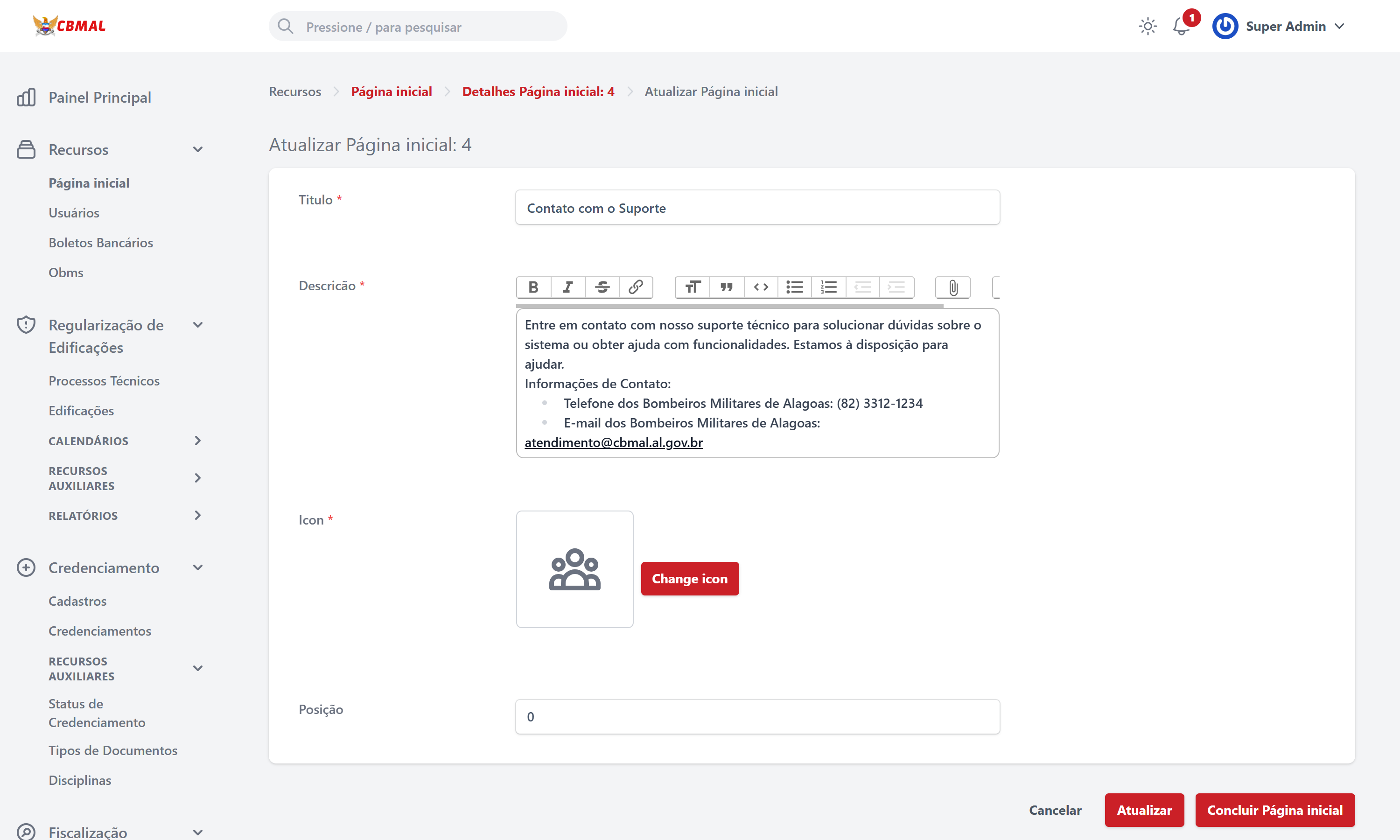The height and width of the screenshot is (840, 1400).
Task: Create a bulleted list in the editor
Action: coord(795,287)
